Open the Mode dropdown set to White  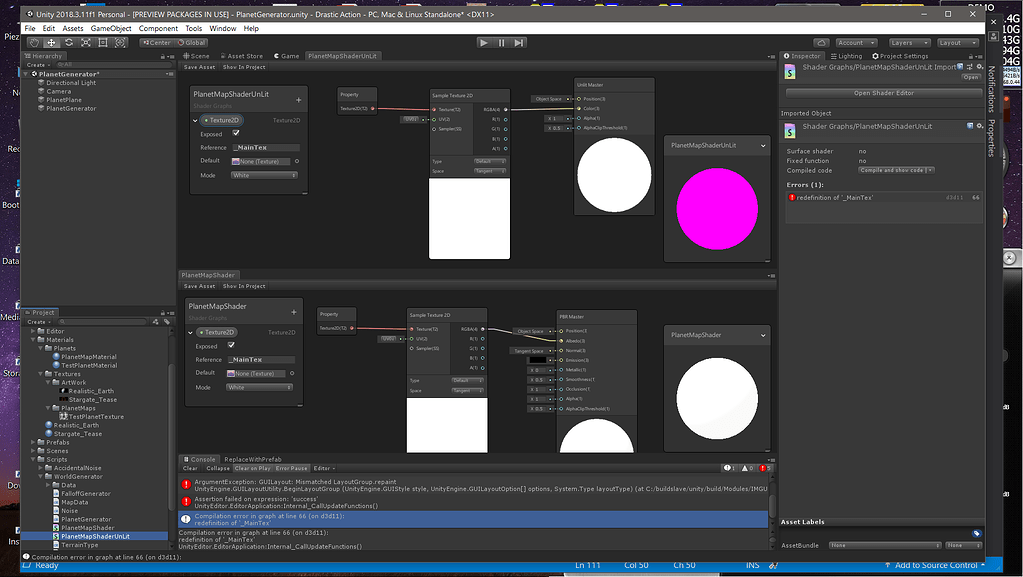click(x=264, y=174)
